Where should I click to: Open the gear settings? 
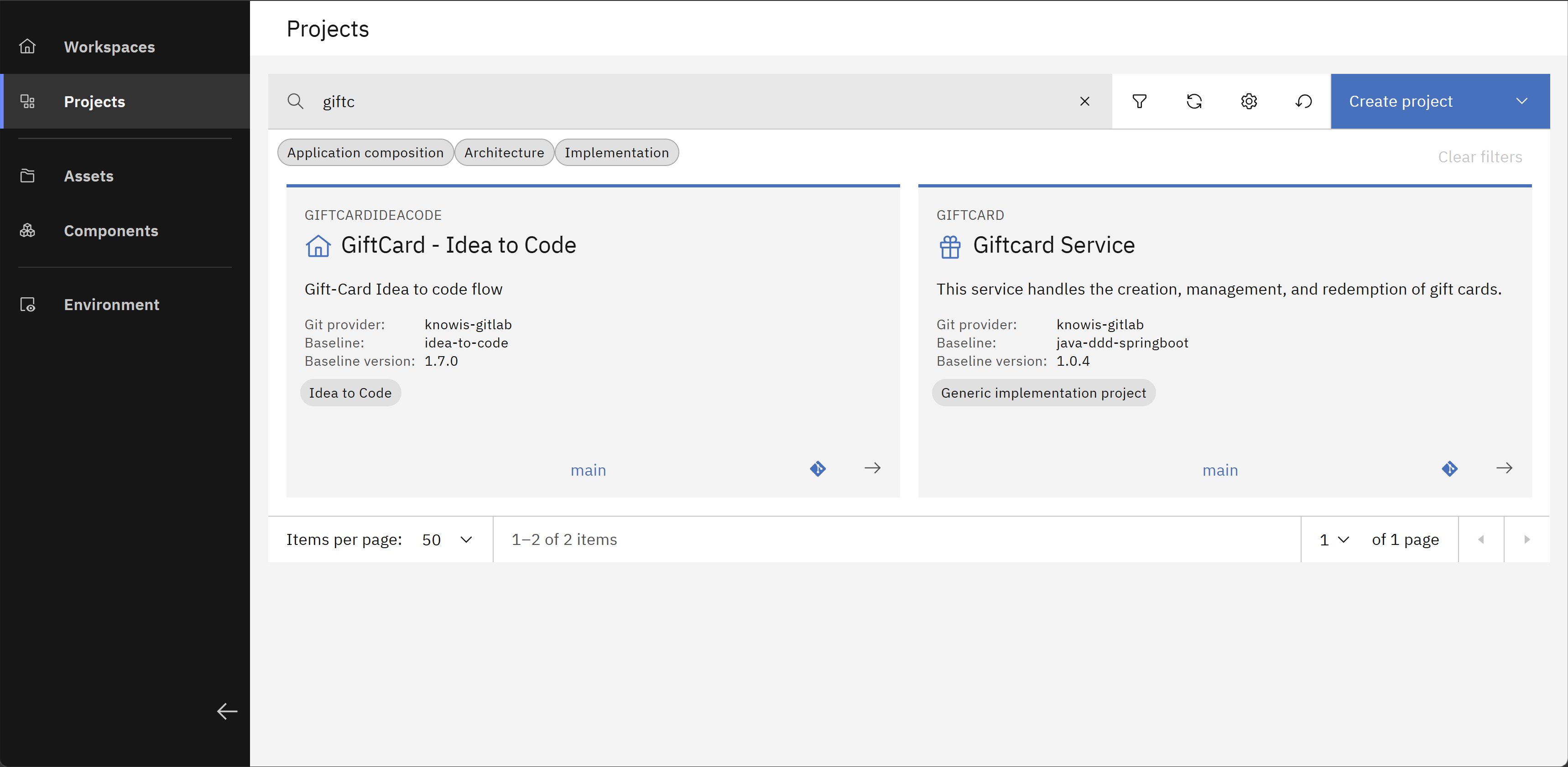[x=1249, y=102]
